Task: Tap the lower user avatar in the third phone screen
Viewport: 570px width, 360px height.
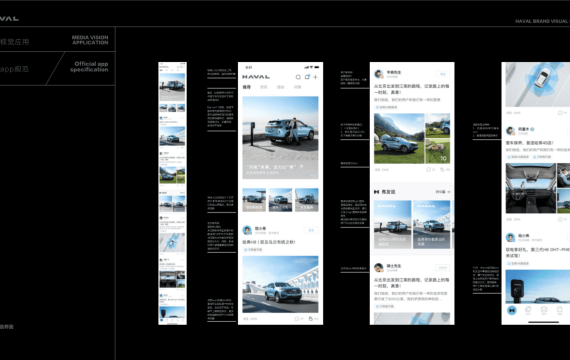Action: [x=379, y=268]
